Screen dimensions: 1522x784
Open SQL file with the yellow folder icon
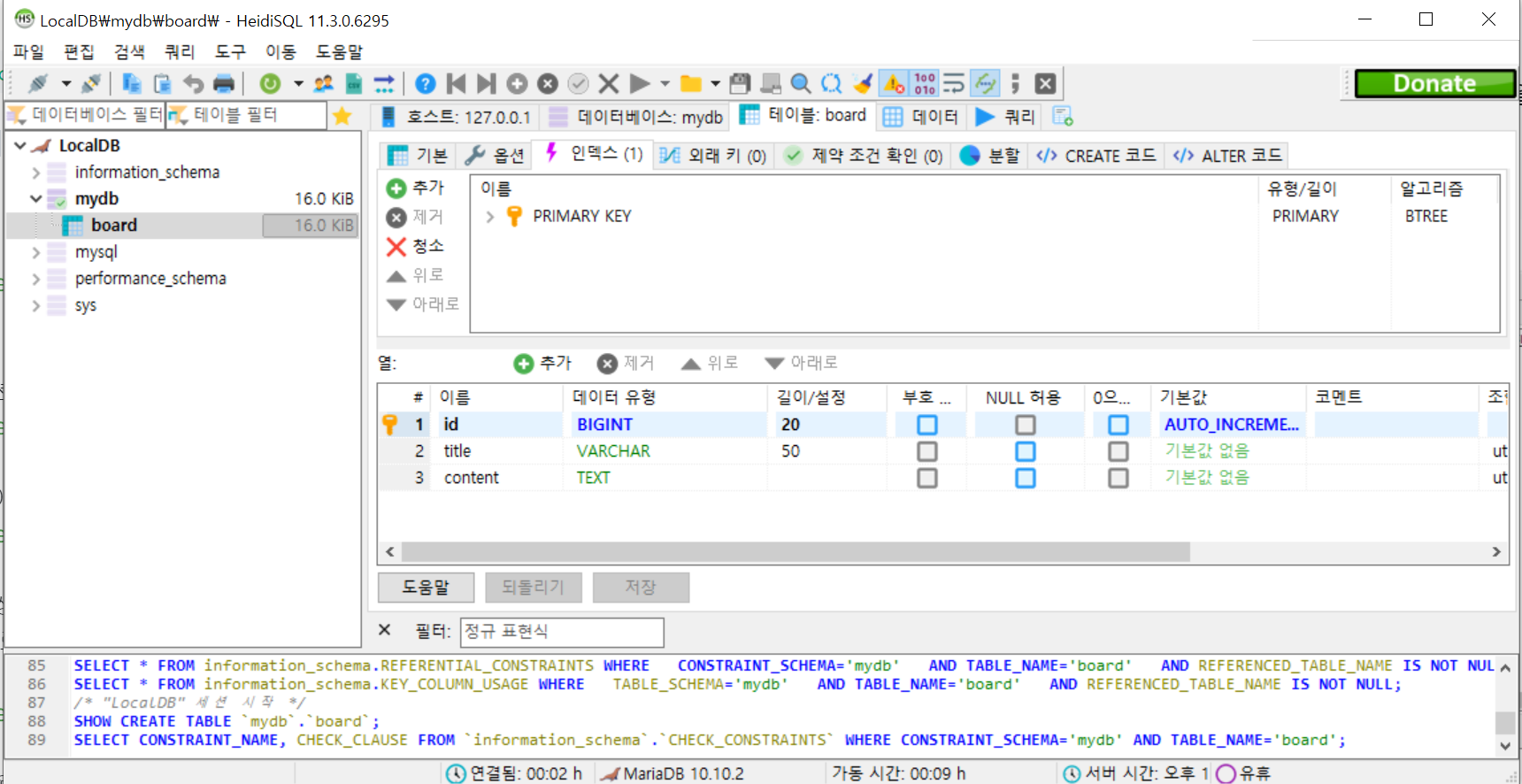pos(691,83)
